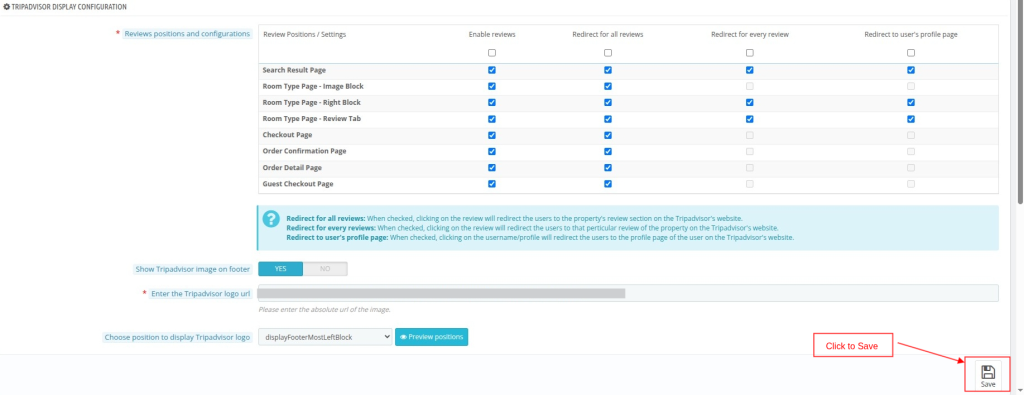Click the Checkout Page row label
The height and width of the screenshot is (395, 1024).
[287, 135]
